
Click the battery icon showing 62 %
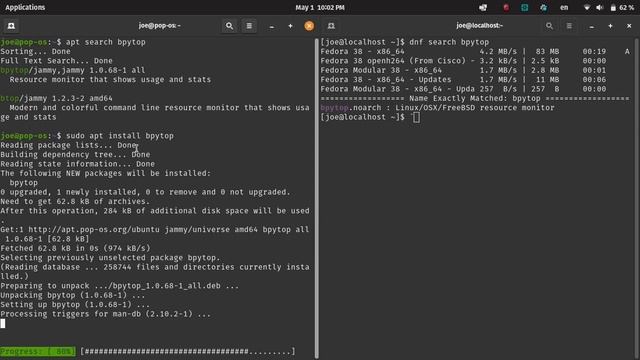tap(613, 7)
